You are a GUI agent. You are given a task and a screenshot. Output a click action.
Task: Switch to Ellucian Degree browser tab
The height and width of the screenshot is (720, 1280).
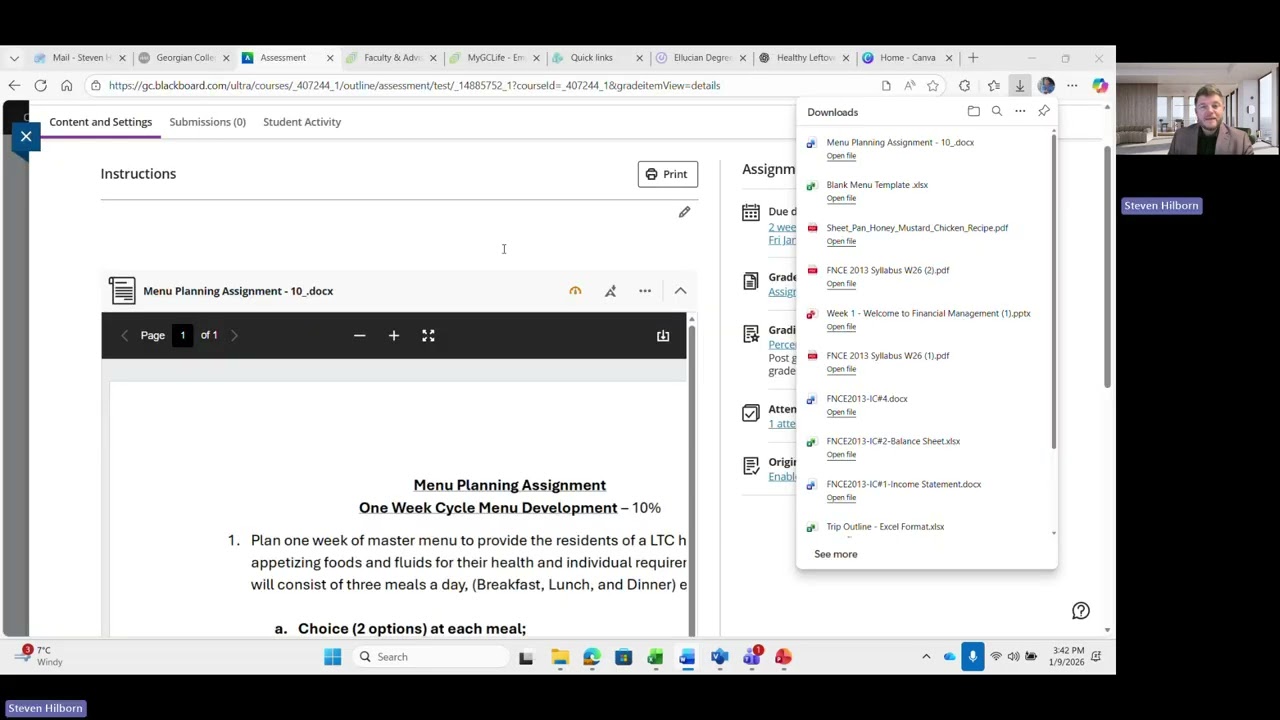700,58
